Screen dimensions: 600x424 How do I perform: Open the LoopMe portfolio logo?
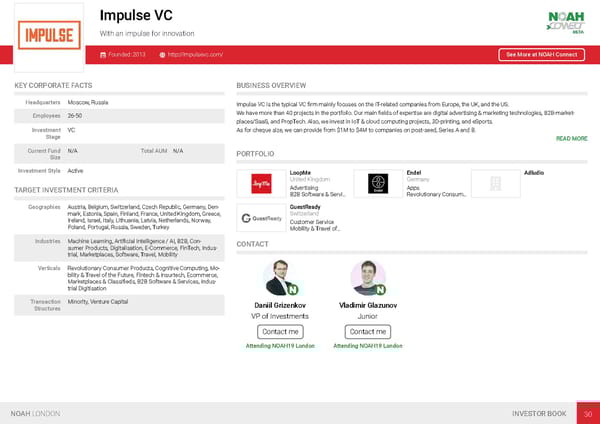tap(261, 184)
